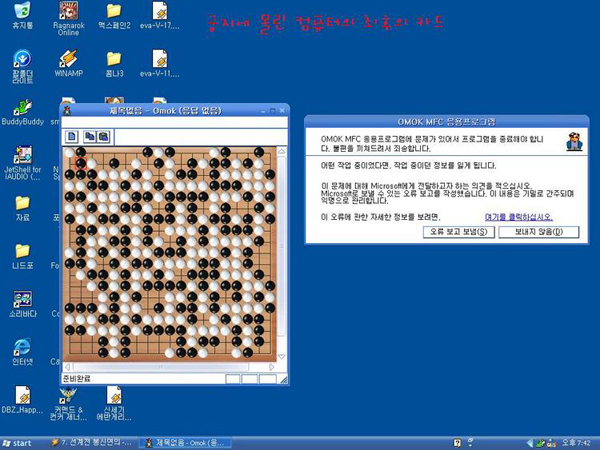
Task: Click the Copy icon in Omok toolbar
Action: tap(90, 137)
